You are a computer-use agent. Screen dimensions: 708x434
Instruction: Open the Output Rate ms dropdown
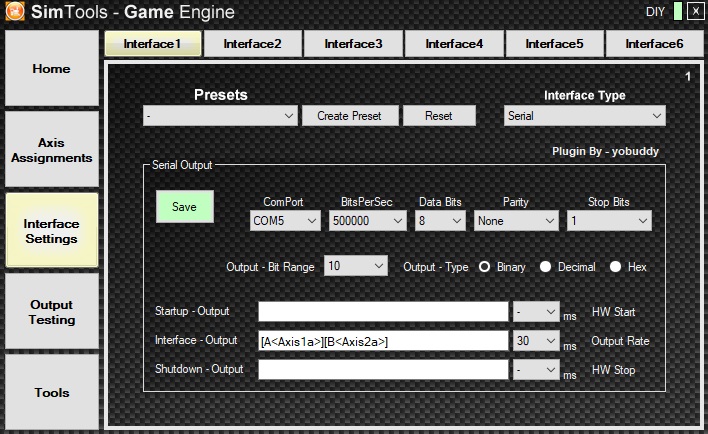535,341
